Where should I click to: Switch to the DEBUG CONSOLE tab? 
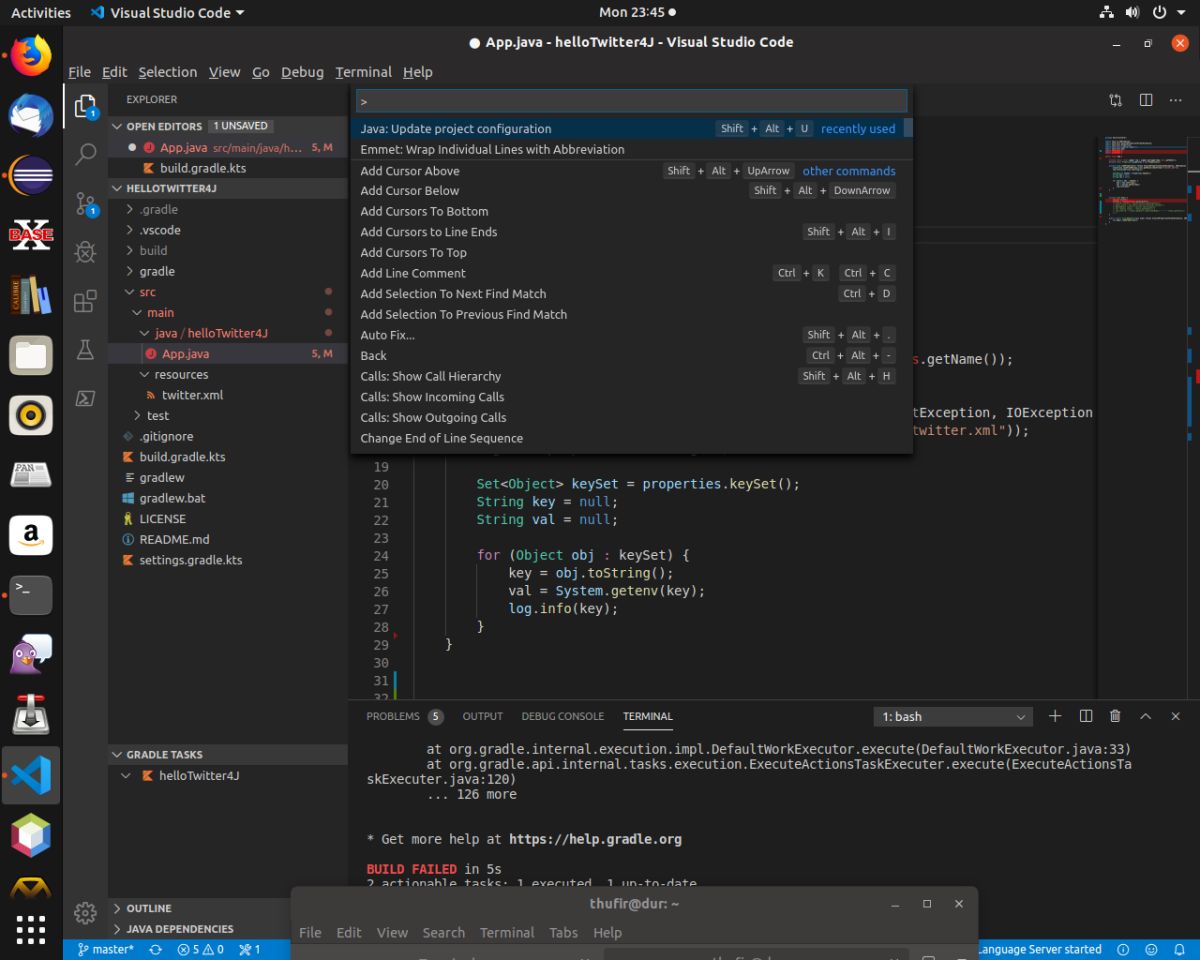562,716
